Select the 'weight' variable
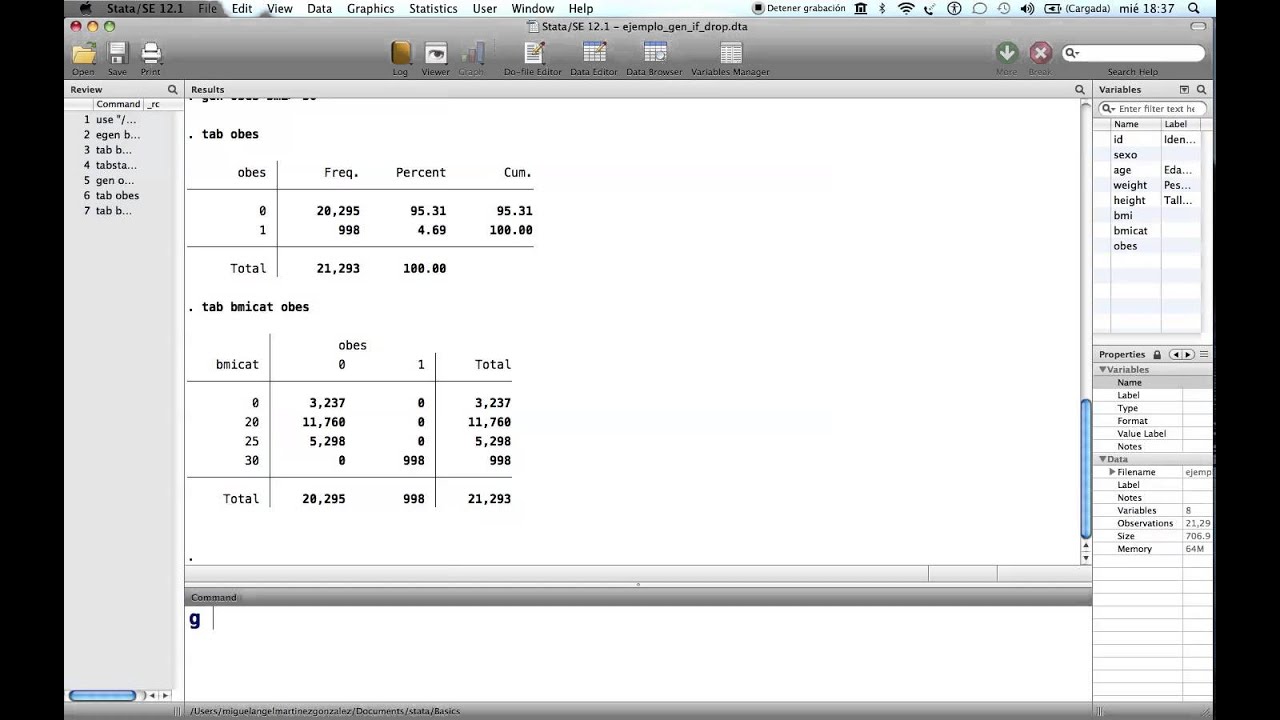The width and height of the screenshot is (1280, 720). pos(1130,185)
